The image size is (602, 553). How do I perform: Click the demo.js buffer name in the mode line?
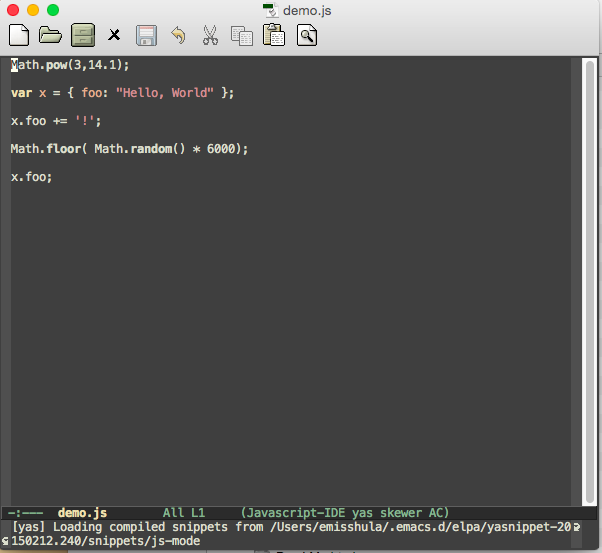coord(83,513)
